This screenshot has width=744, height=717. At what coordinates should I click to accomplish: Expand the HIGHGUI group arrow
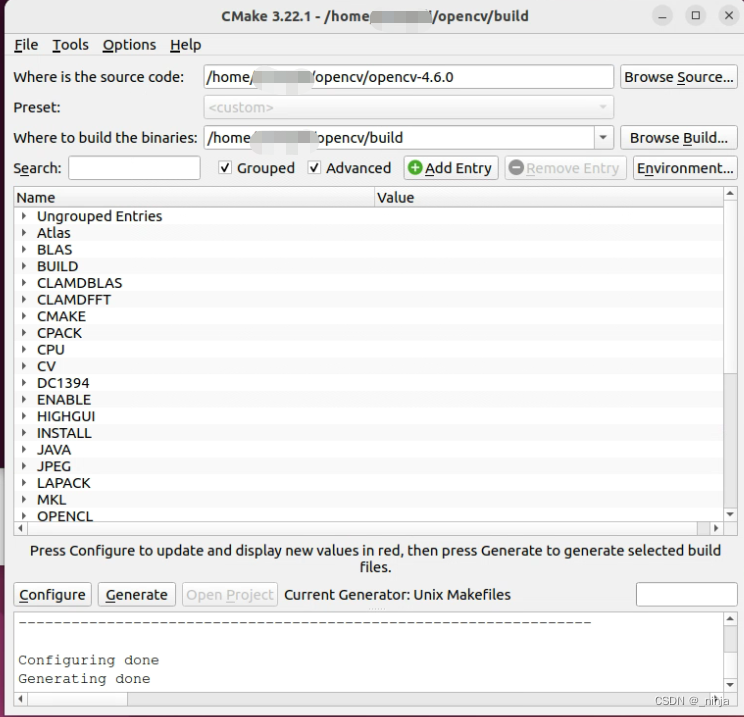click(23, 416)
